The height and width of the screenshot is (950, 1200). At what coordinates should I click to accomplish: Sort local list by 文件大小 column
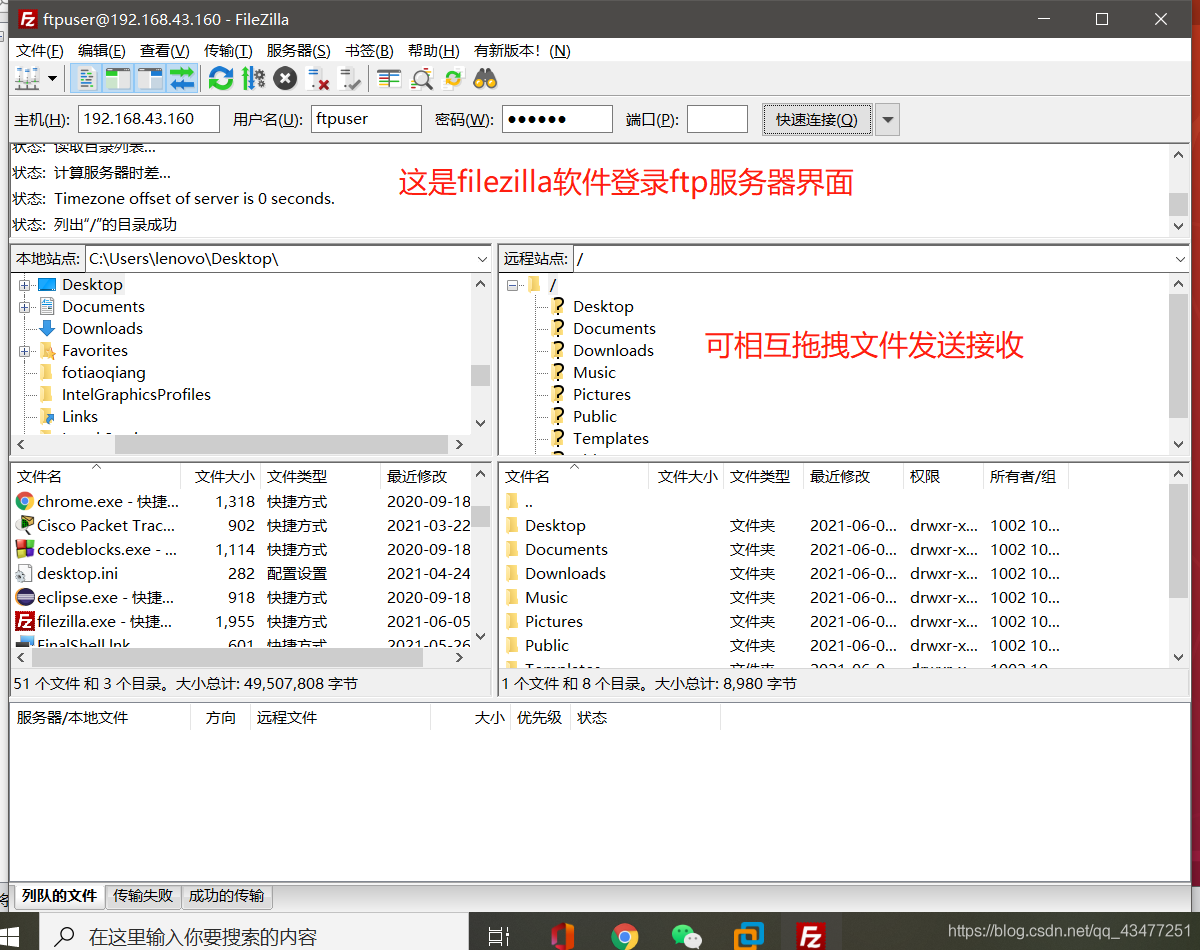pos(221,477)
